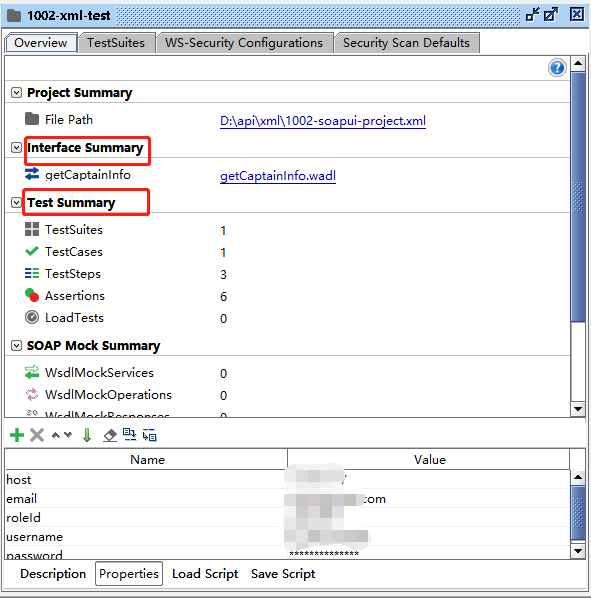Click the maximize window icon in title bar
This screenshot has width=591, height=599.
click(x=551, y=15)
